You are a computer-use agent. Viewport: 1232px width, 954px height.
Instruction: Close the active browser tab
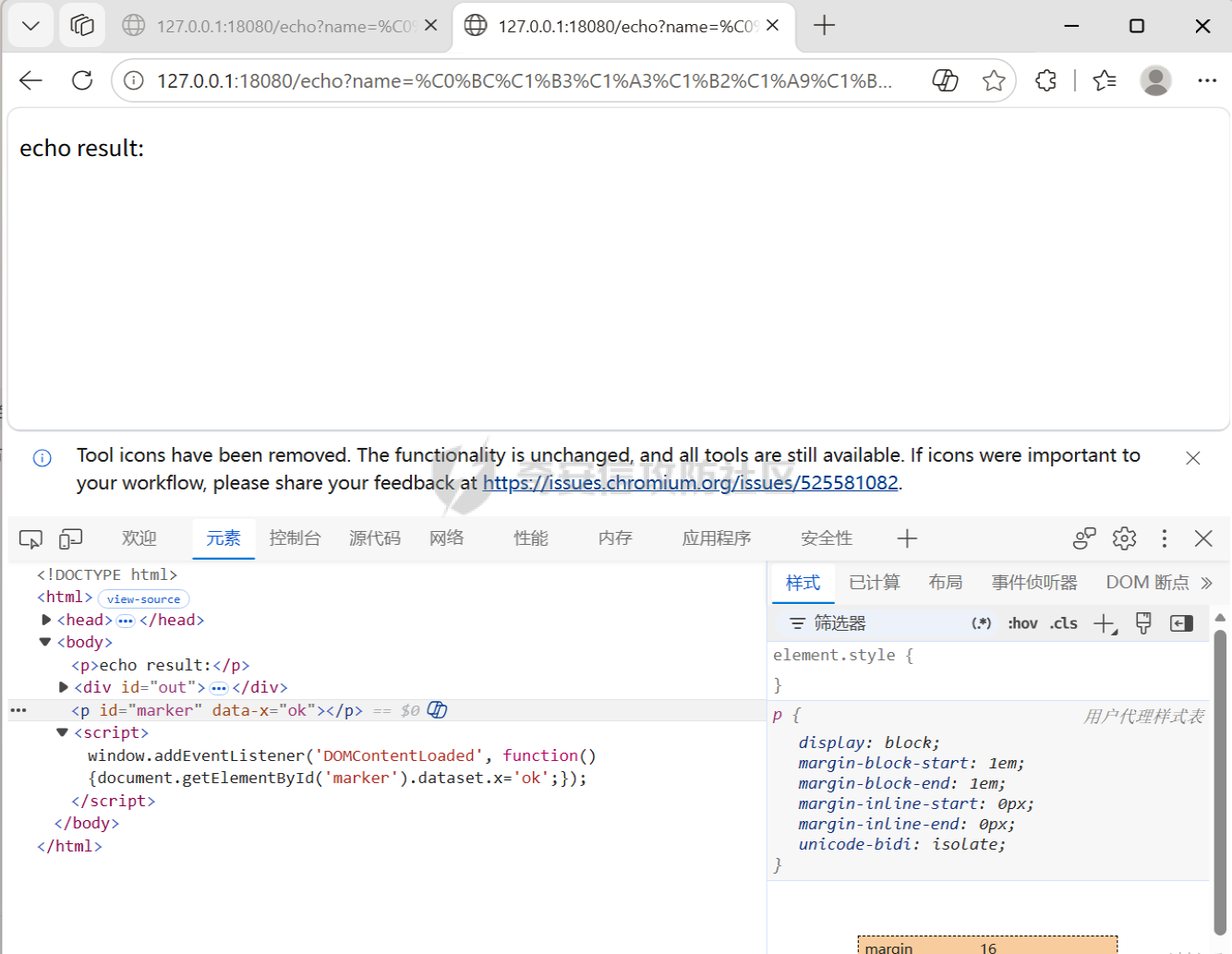pos(773,26)
